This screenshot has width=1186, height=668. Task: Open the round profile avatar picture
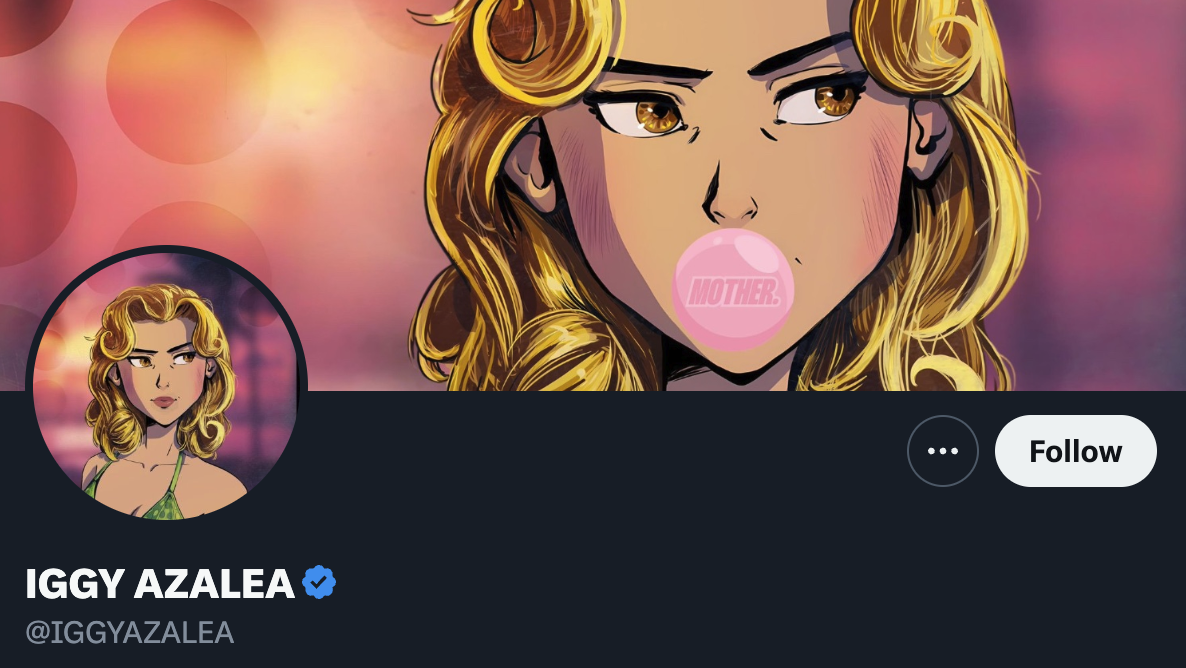pyautogui.click(x=166, y=385)
